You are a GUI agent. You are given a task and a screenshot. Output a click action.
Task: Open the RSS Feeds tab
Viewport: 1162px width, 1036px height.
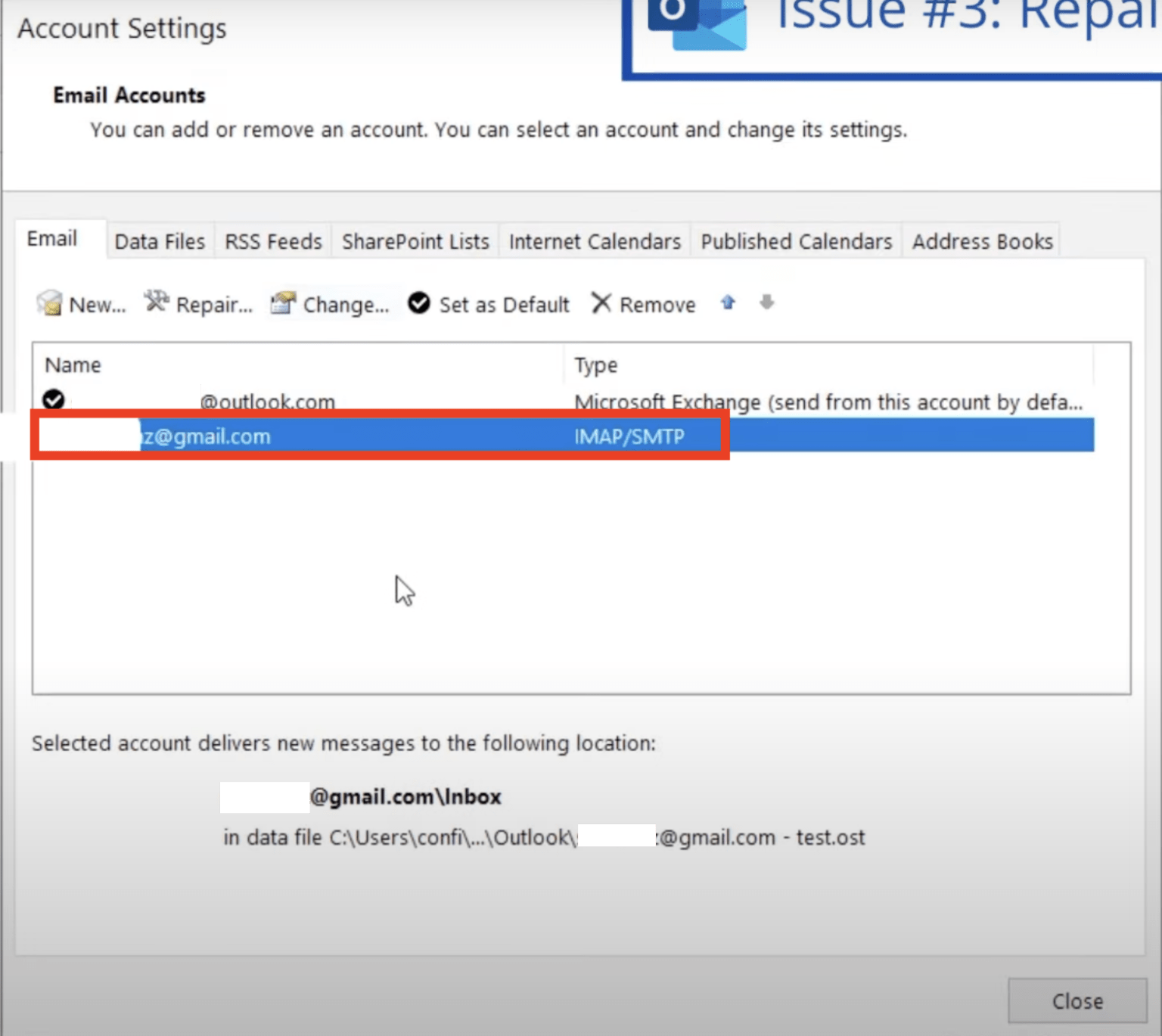pos(272,240)
